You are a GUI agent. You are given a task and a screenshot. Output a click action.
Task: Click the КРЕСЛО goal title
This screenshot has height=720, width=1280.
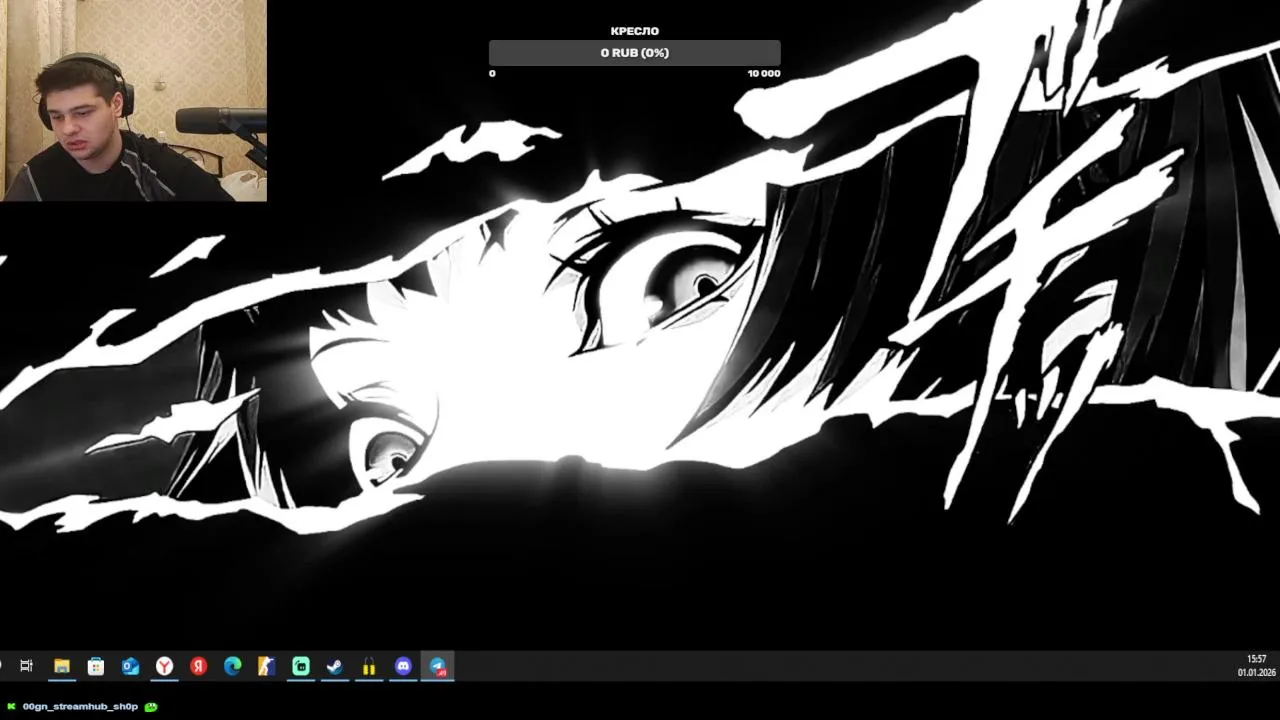[x=634, y=31]
